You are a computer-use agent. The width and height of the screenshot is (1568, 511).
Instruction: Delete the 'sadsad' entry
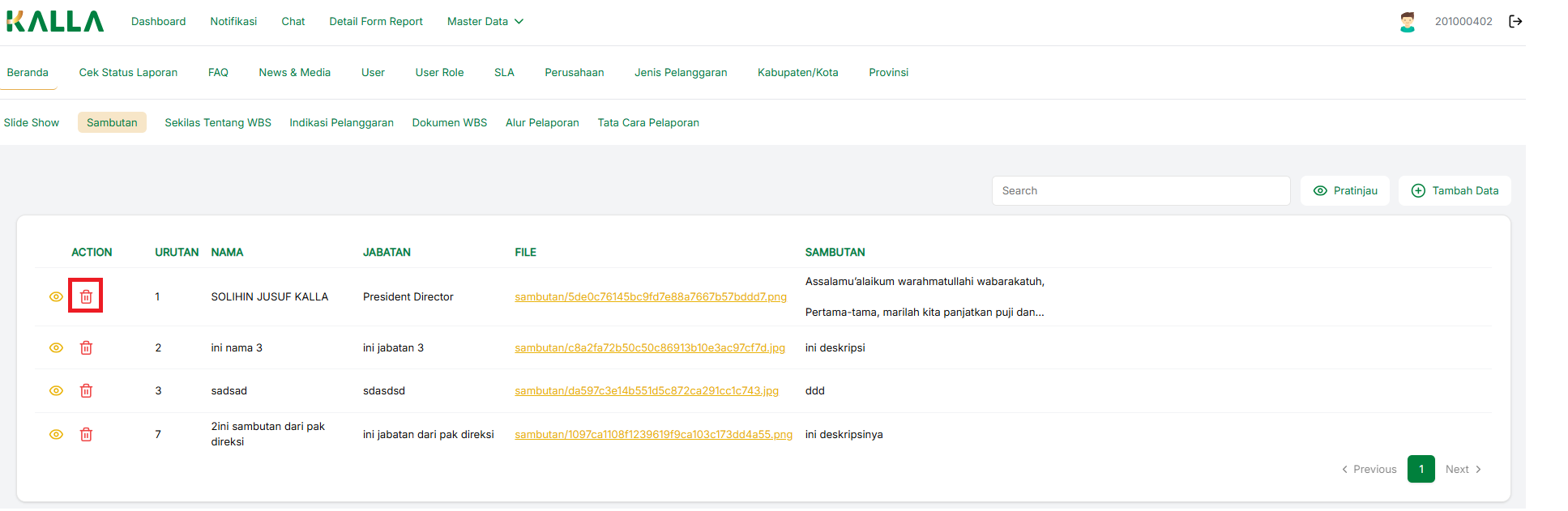(x=86, y=390)
